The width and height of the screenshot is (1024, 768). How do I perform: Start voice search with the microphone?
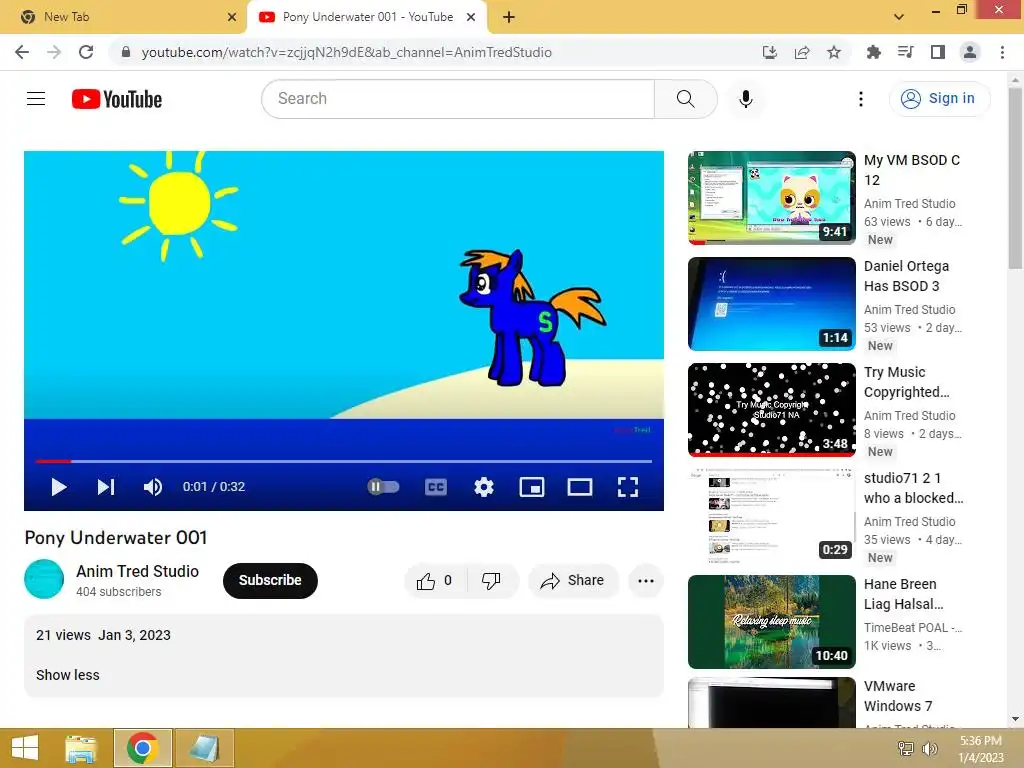tap(746, 99)
